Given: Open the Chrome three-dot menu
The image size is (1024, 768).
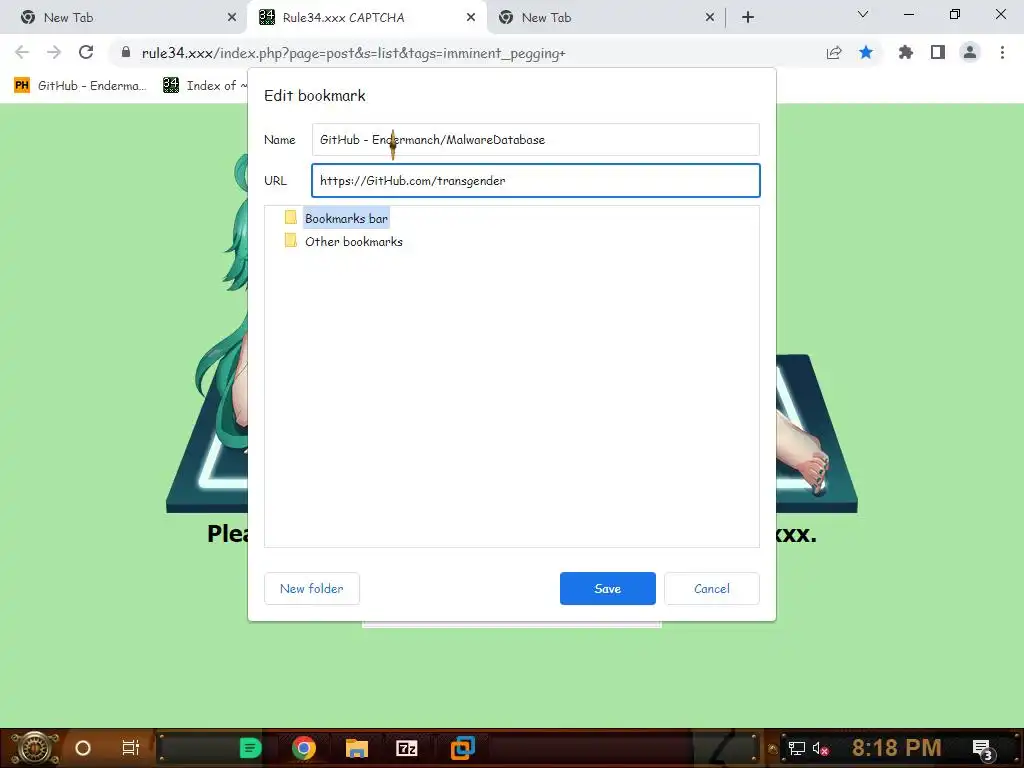Looking at the screenshot, I should click(1002, 52).
